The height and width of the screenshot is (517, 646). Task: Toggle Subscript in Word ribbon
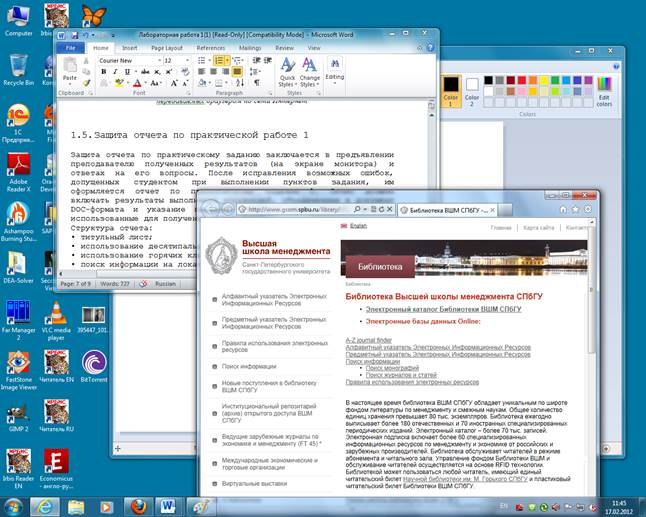(x=157, y=72)
